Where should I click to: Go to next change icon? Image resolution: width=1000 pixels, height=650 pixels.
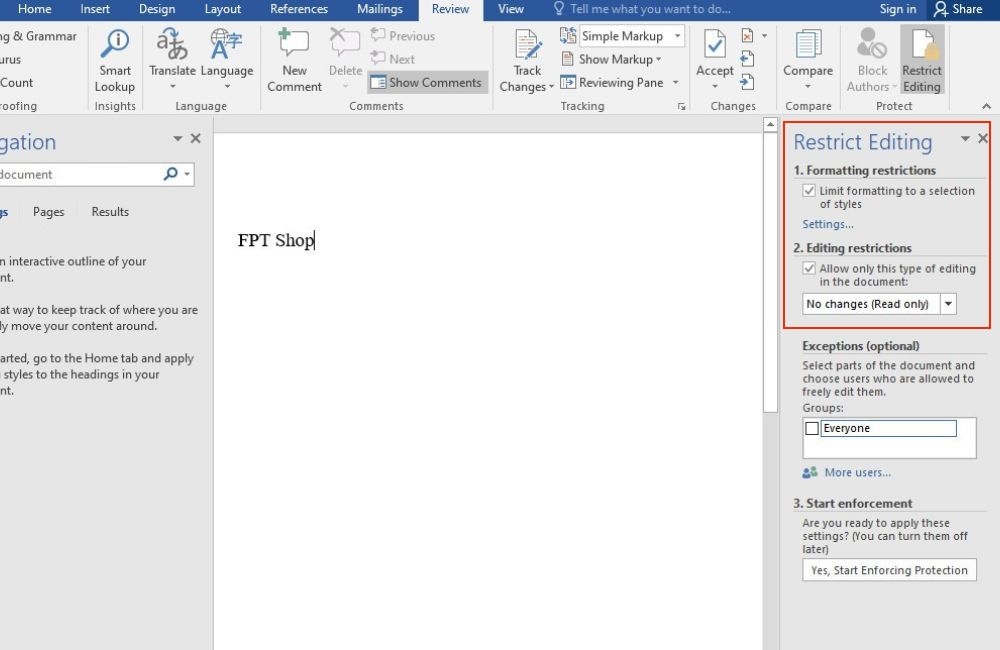click(x=747, y=82)
